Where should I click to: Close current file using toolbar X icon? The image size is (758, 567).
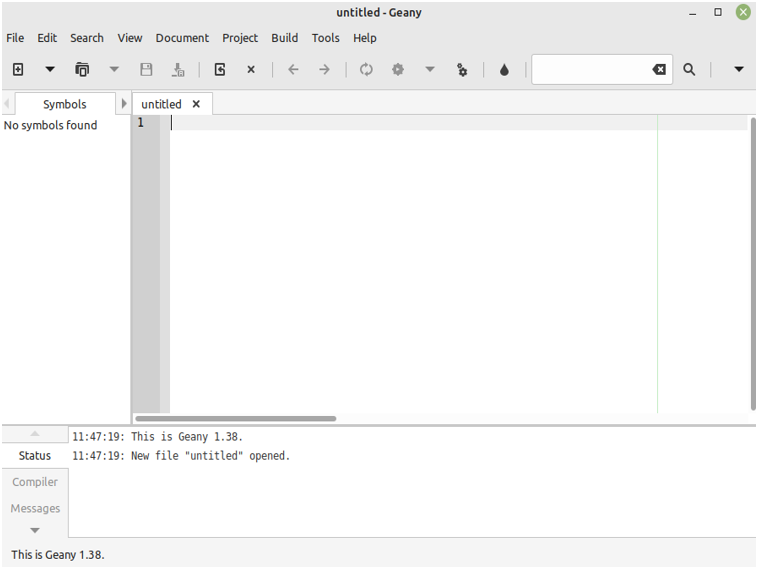[251, 70]
